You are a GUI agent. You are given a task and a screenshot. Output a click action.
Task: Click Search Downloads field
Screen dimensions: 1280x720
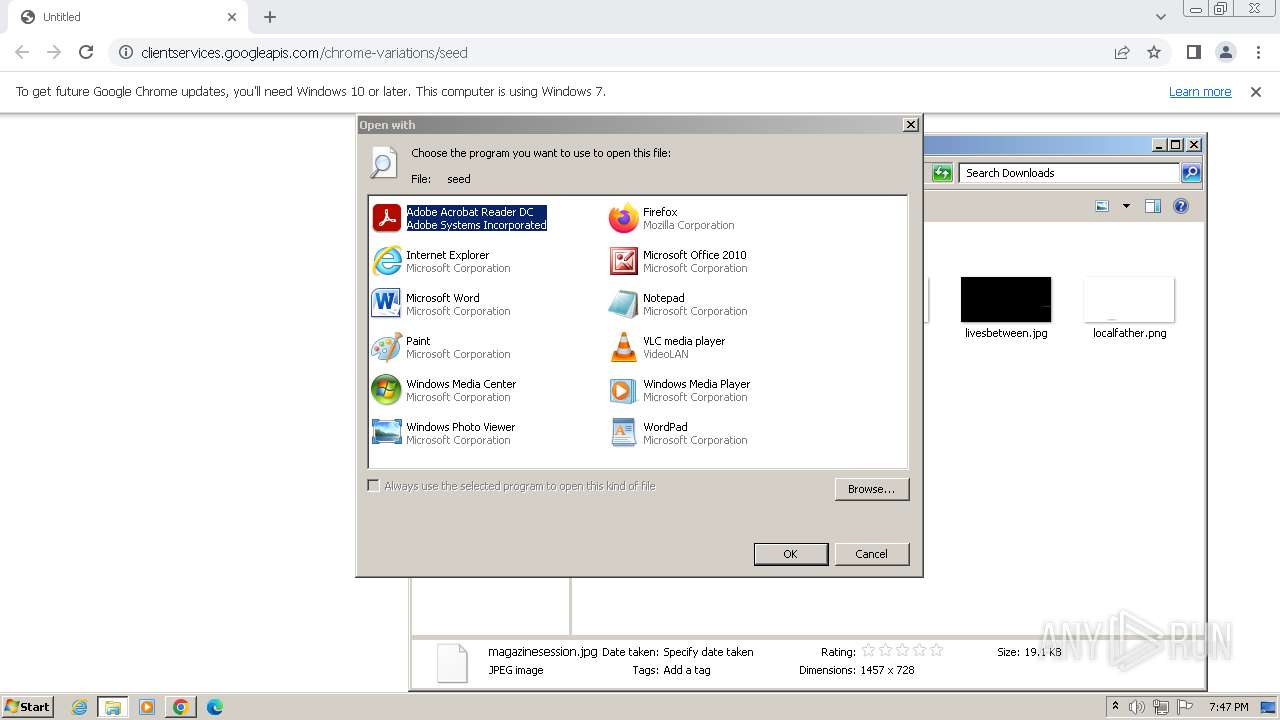tap(1068, 173)
